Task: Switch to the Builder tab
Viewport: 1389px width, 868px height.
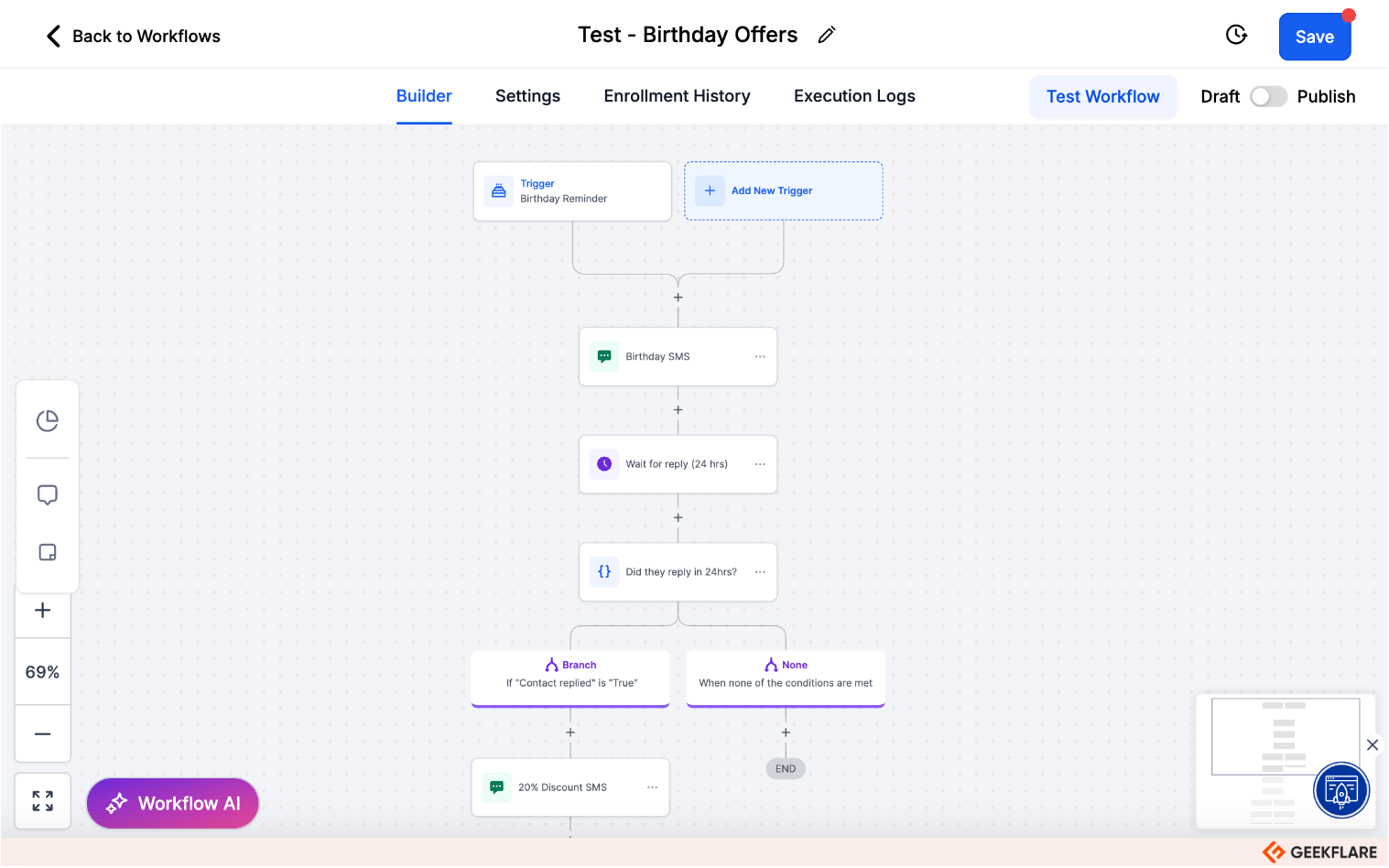Action: click(x=424, y=96)
